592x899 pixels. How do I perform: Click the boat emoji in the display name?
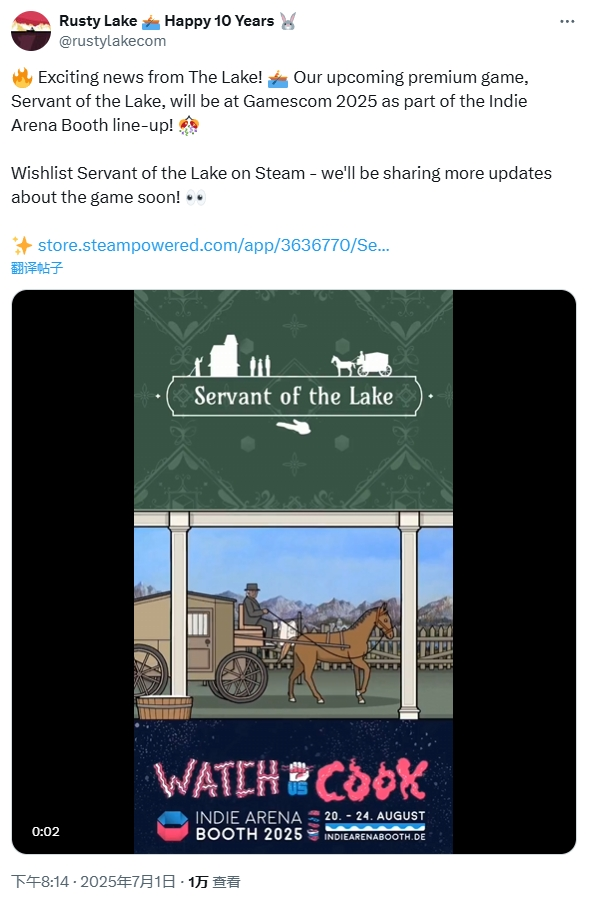click(x=151, y=22)
